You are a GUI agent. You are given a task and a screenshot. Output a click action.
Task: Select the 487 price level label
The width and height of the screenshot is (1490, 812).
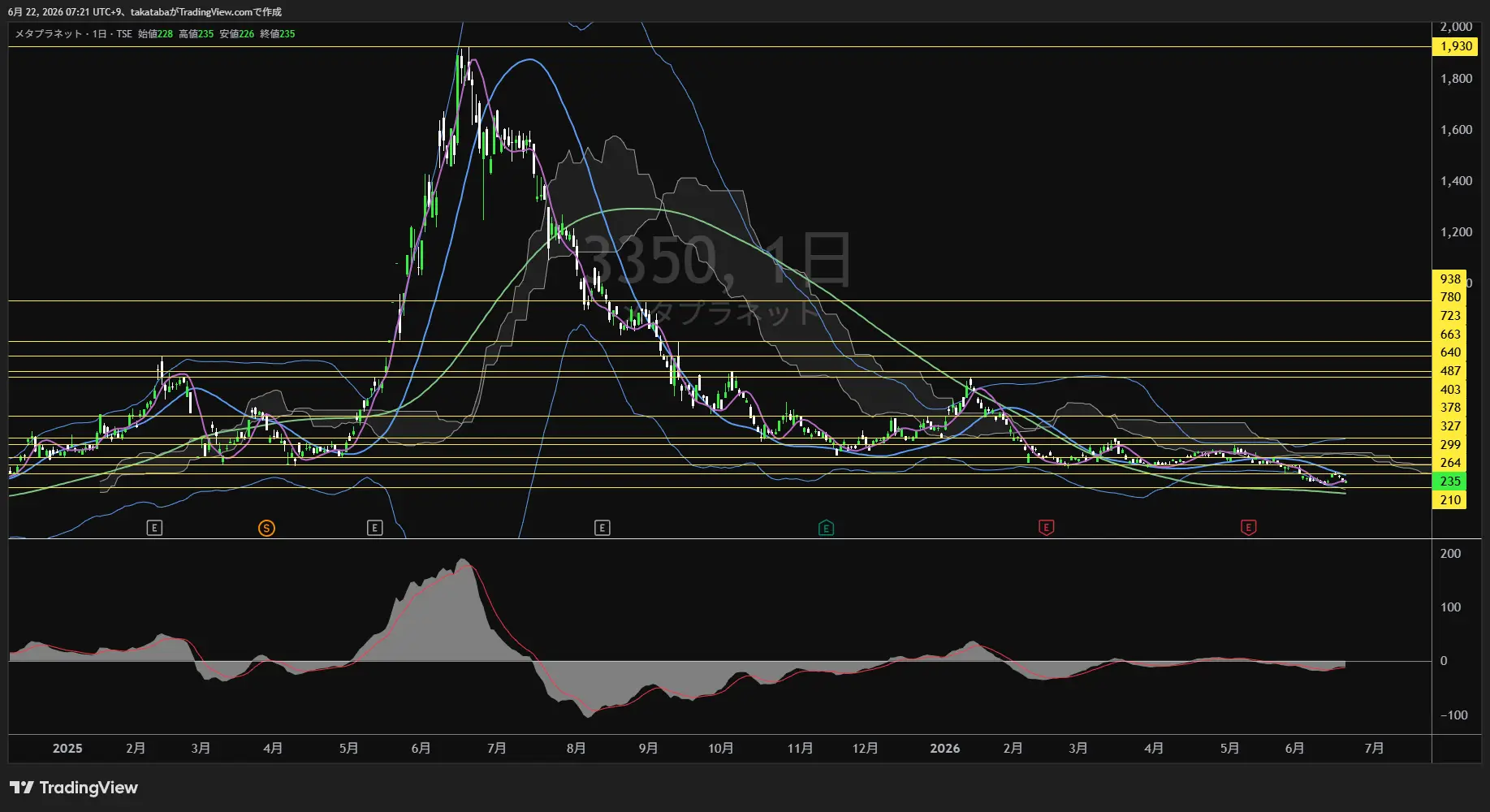point(1449,371)
